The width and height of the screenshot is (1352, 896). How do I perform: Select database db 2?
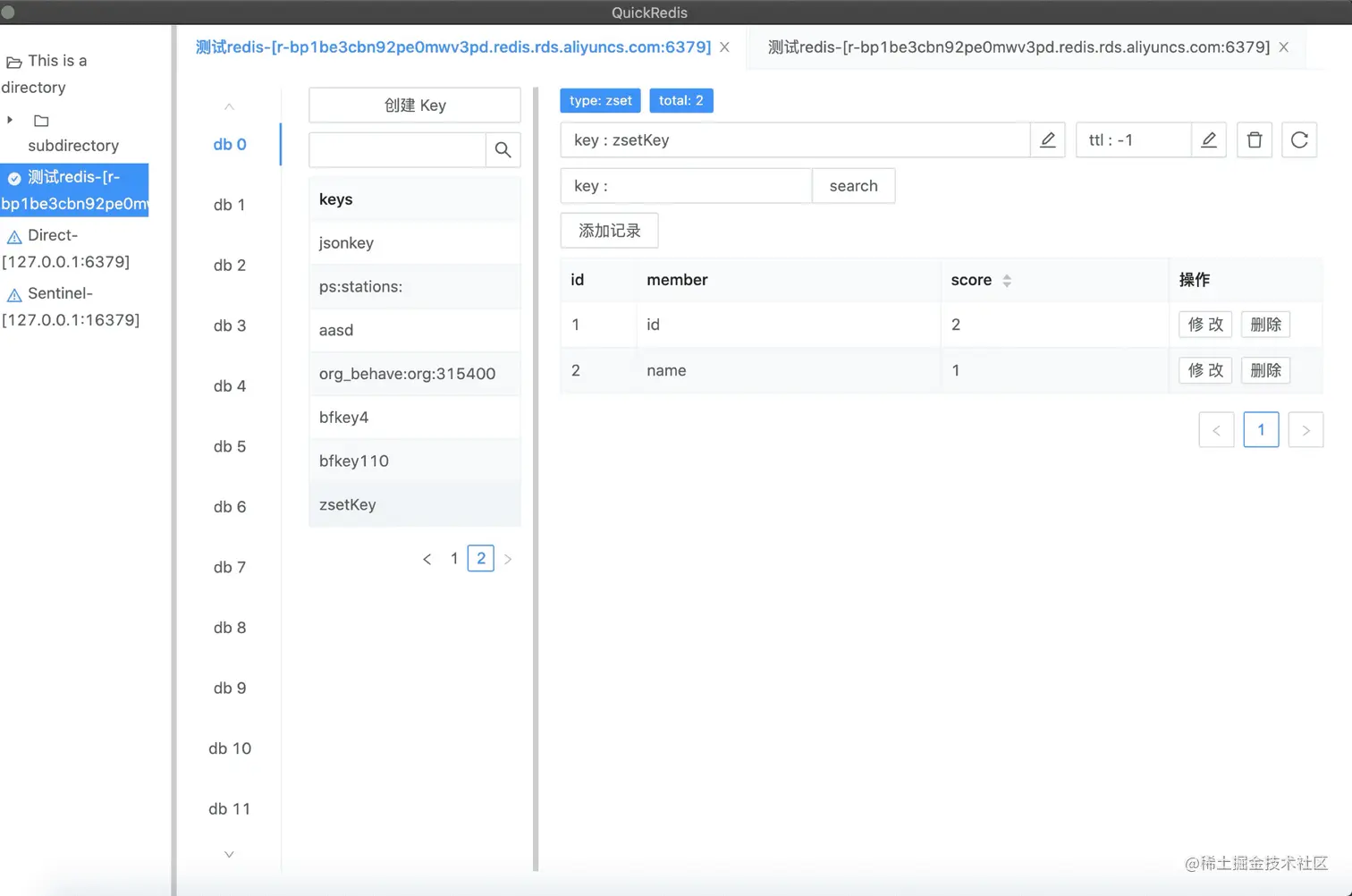230,265
